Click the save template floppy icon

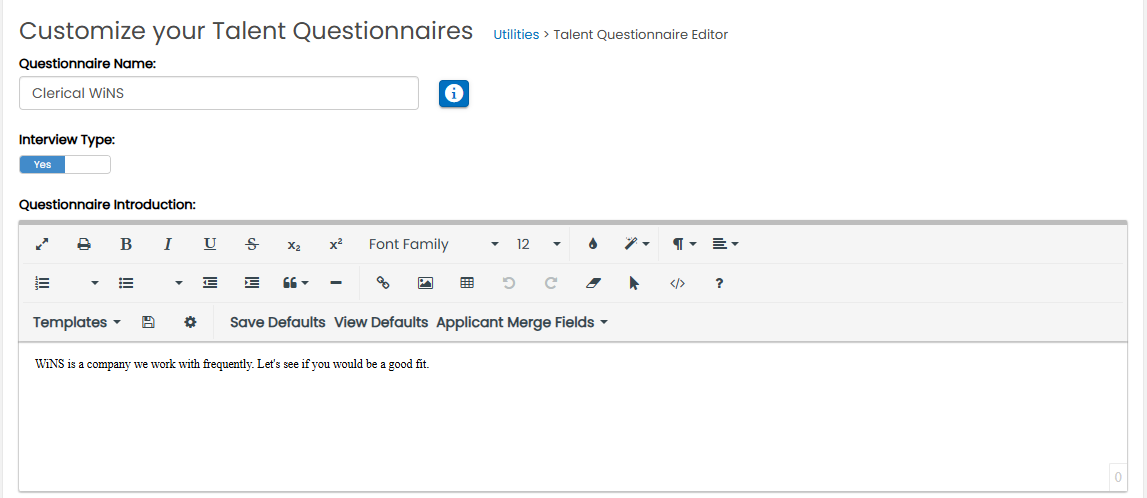coord(148,322)
